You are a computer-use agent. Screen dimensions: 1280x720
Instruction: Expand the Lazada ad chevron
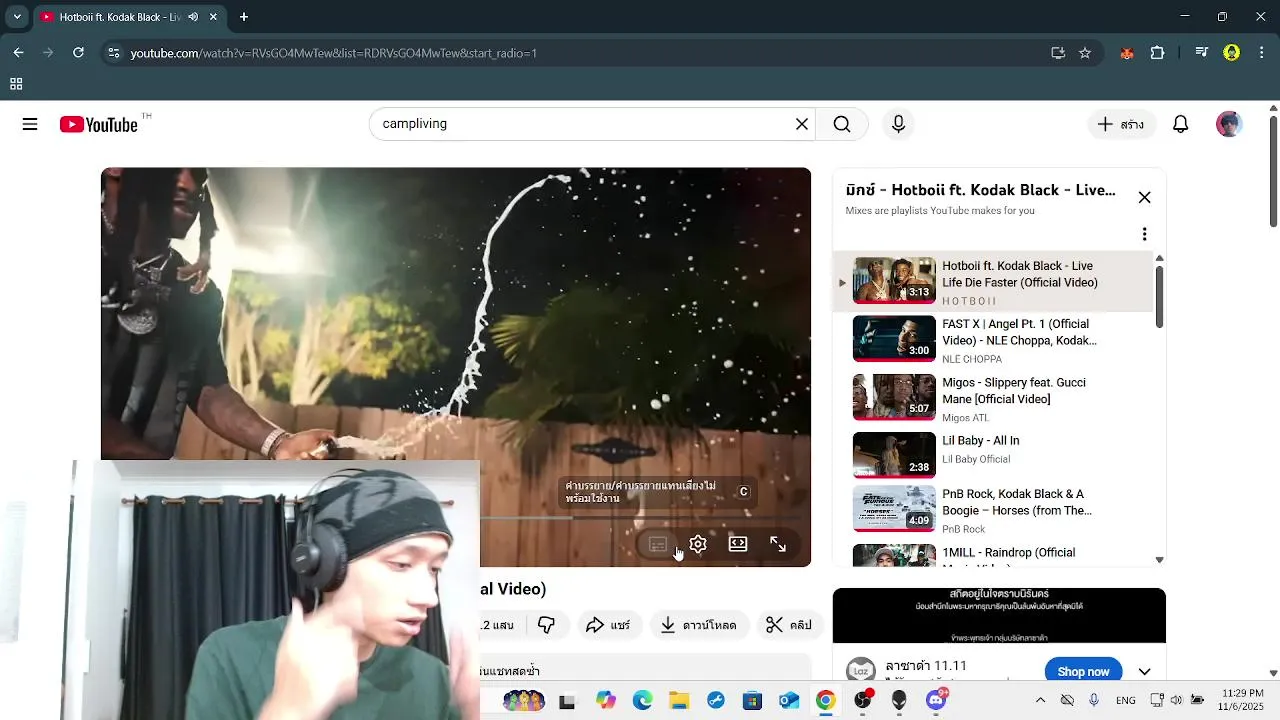tap(1144, 671)
